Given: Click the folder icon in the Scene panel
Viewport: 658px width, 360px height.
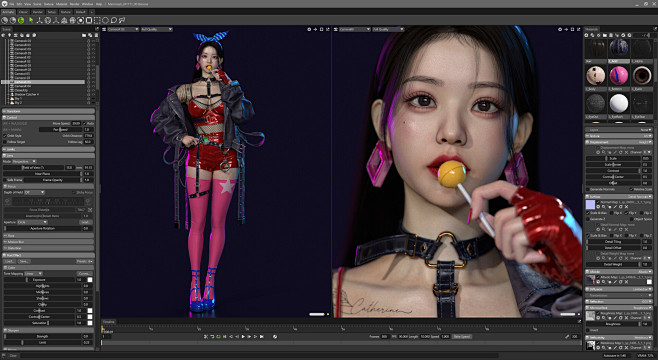Looking at the screenshot, I should (84, 35).
